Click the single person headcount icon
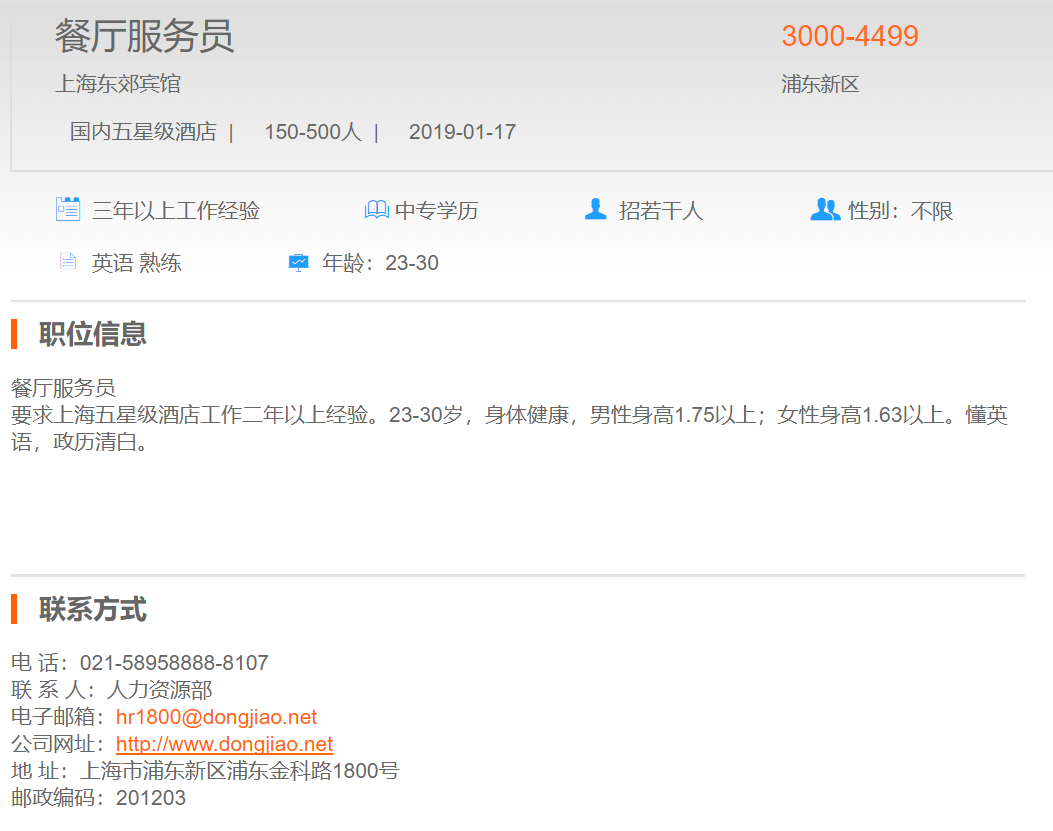 pyautogui.click(x=595, y=210)
